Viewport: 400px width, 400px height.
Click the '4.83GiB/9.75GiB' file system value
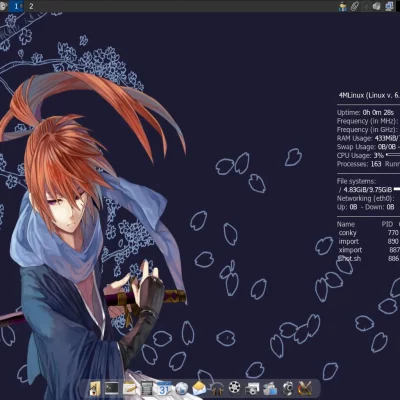(x=368, y=190)
